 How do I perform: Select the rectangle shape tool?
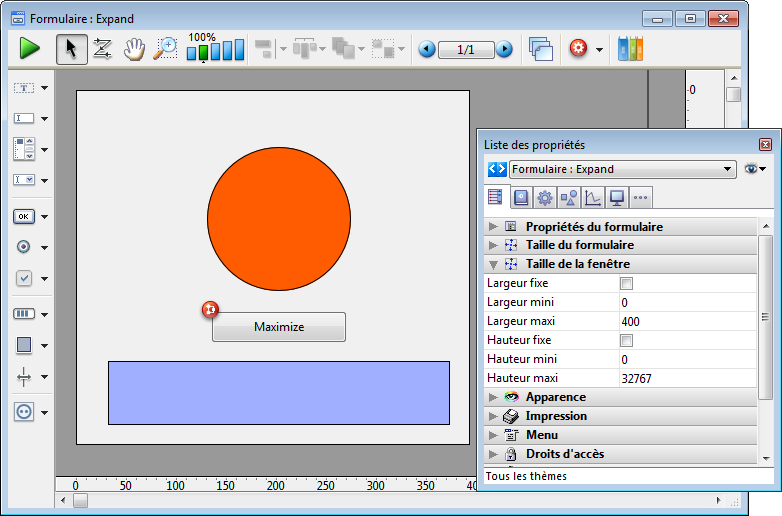coord(24,345)
